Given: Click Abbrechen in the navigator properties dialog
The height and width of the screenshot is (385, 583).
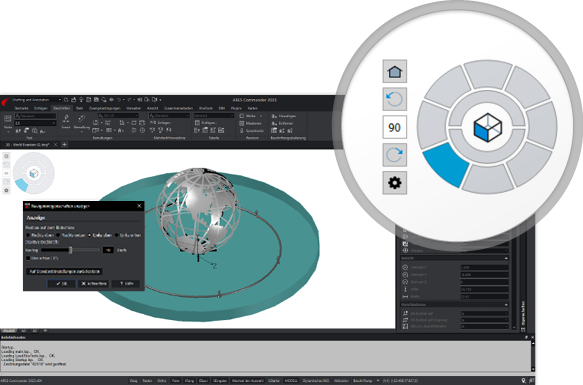Looking at the screenshot, I should [x=94, y=283].
